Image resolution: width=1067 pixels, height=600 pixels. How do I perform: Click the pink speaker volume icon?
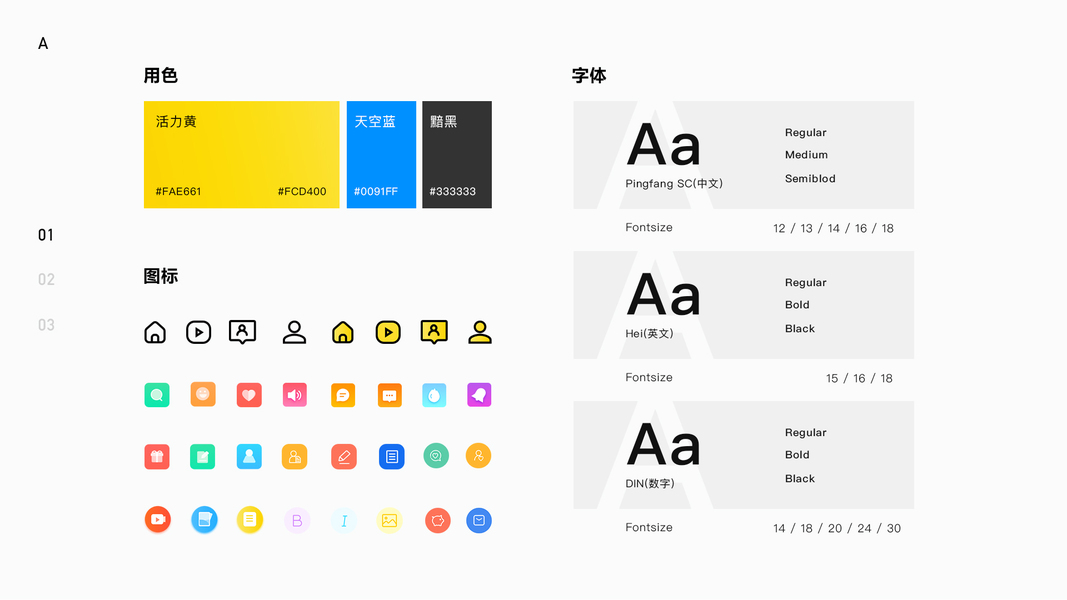[295, 395]
